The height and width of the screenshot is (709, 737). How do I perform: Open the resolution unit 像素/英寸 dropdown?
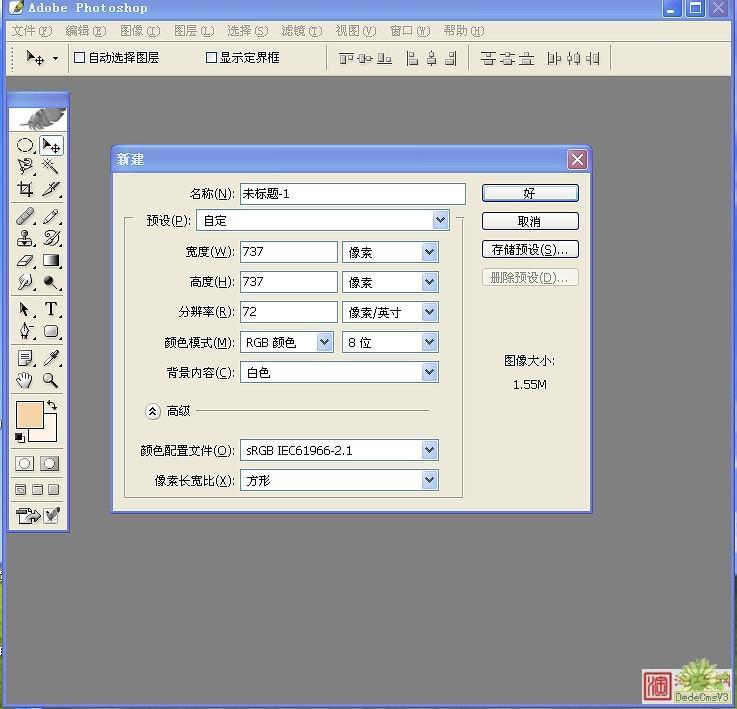click(429, 312)
